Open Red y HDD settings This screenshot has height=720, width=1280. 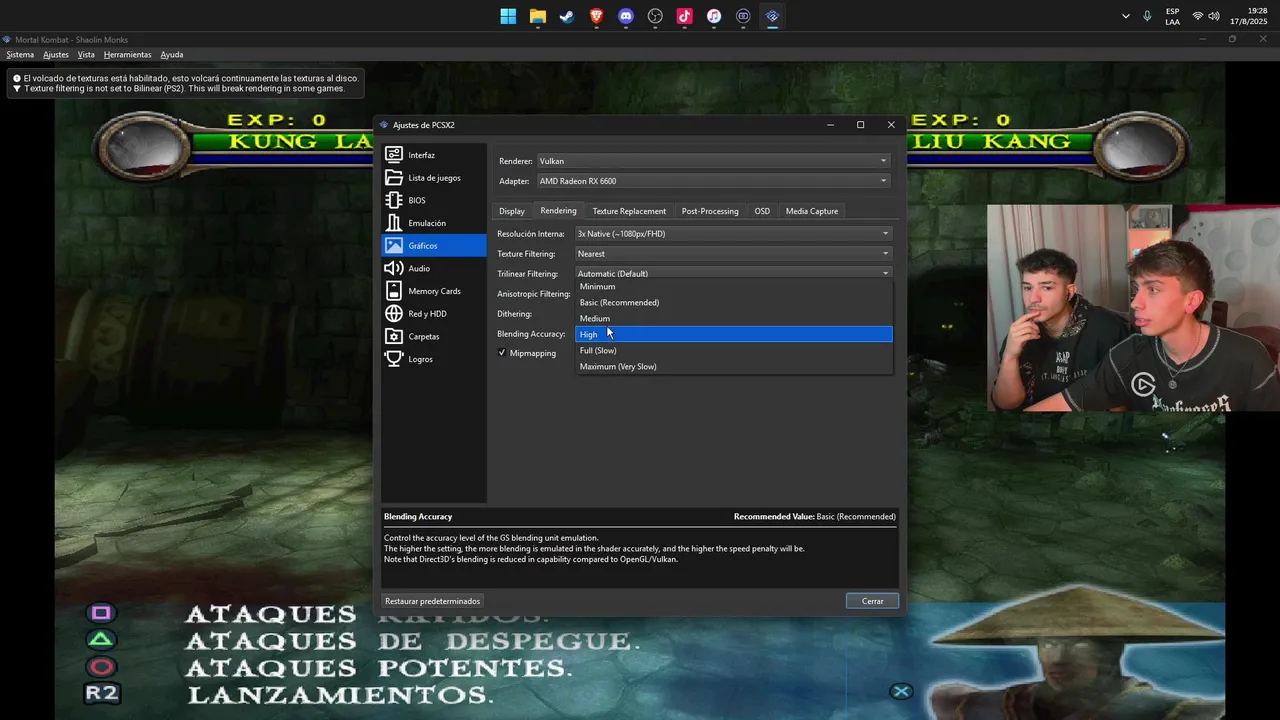click(x=434, y=314)
